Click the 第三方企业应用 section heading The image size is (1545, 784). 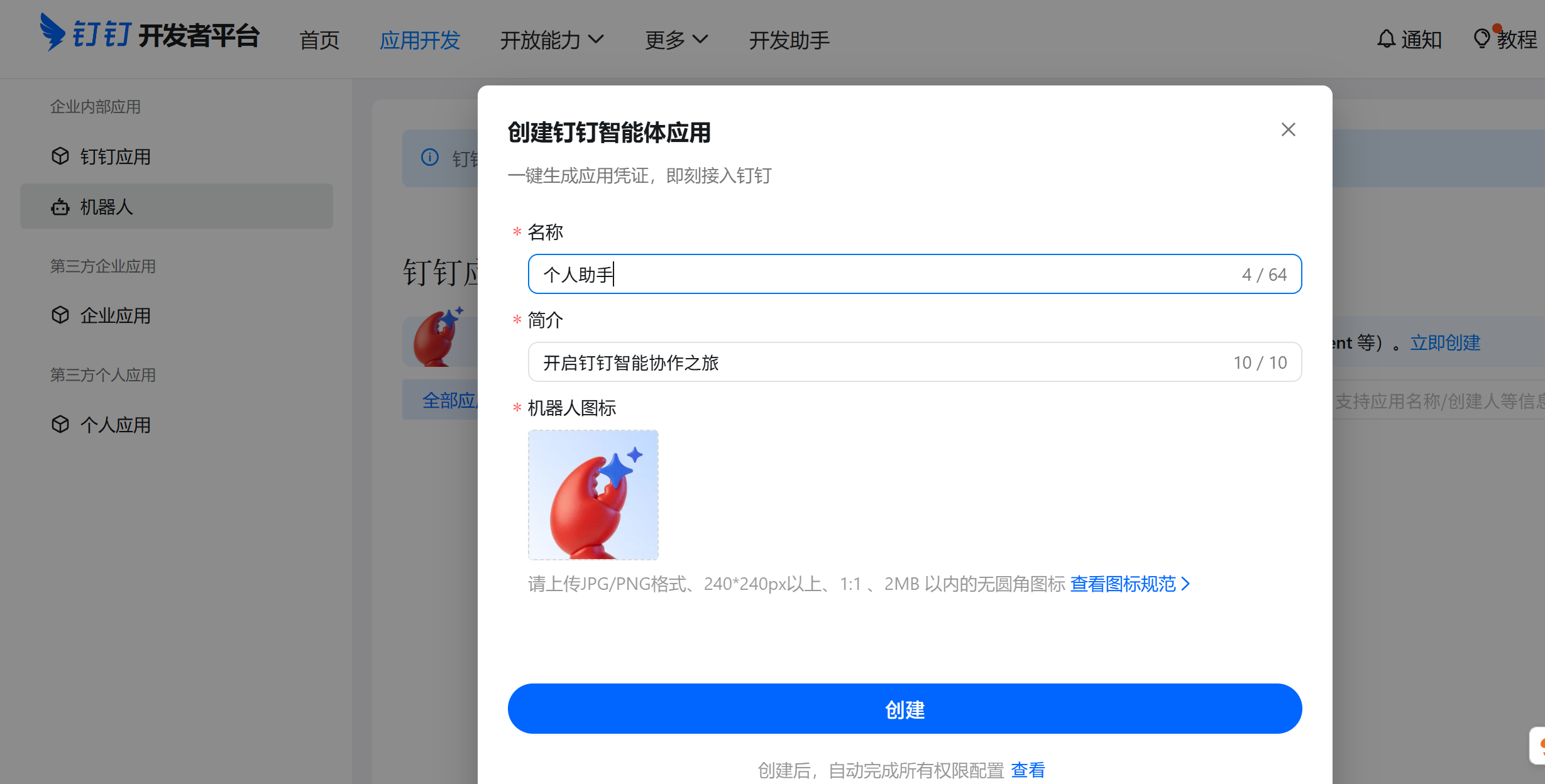[103, 266]
